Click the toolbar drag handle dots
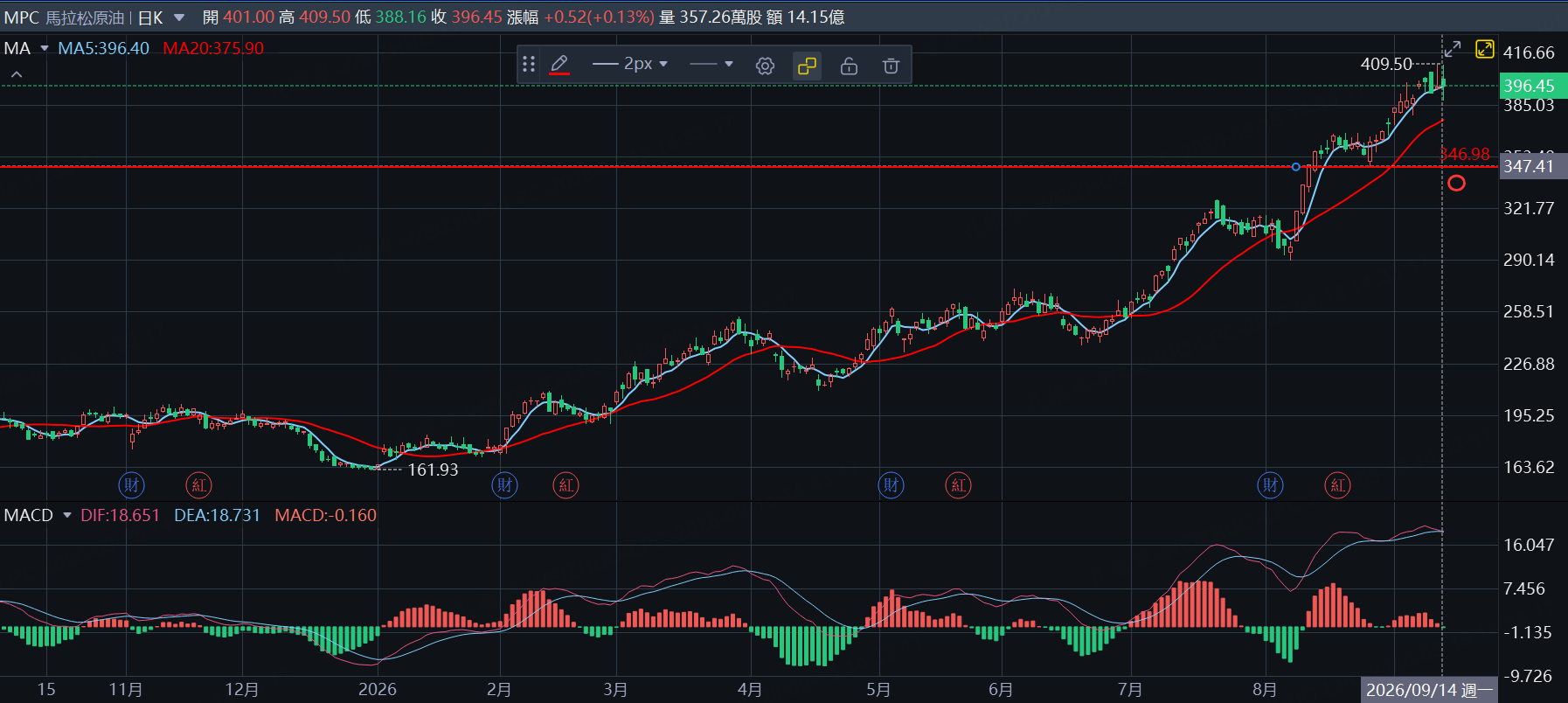 click(x=529, y=64)
